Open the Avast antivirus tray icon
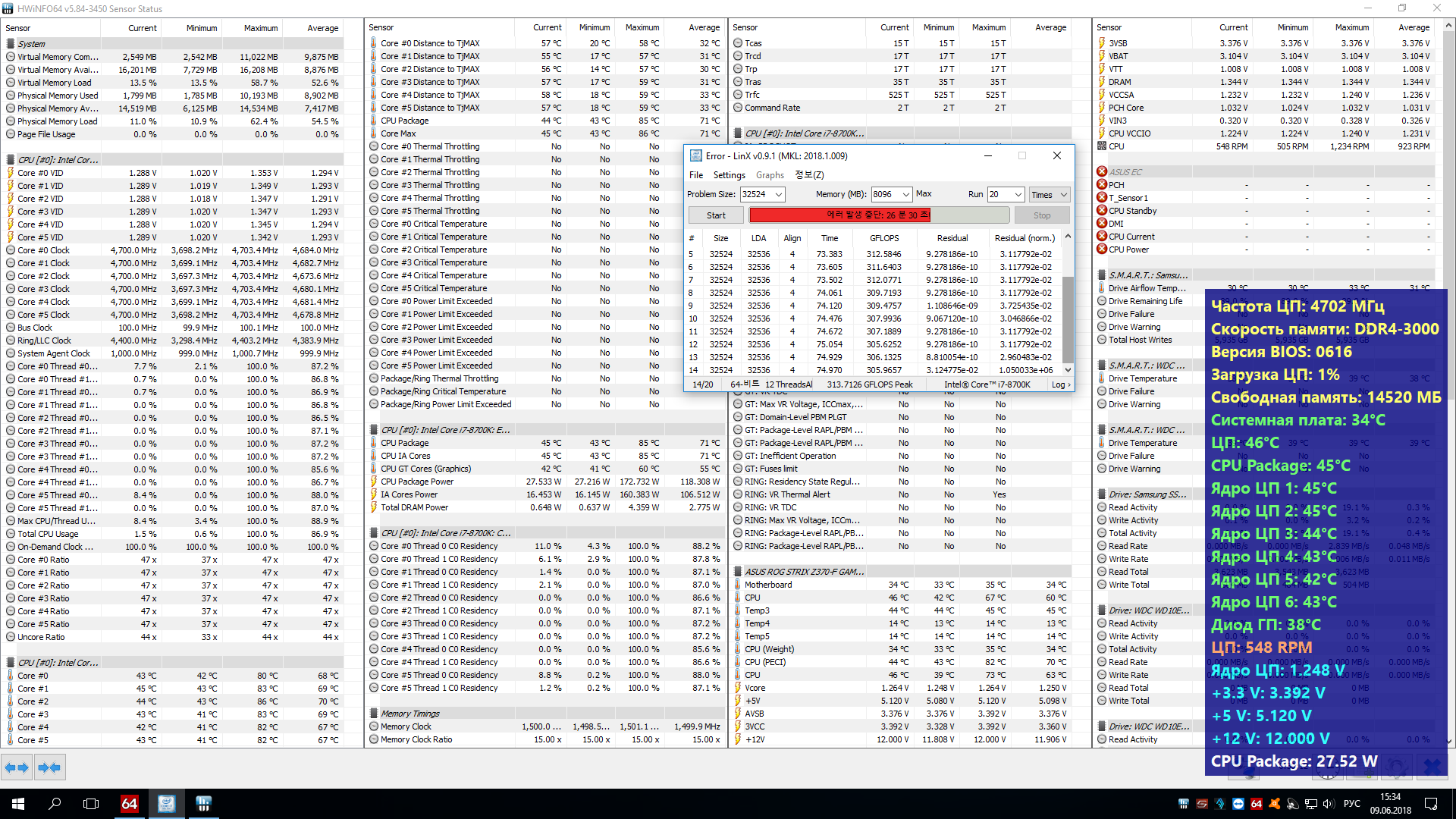1456x819 pixels. tap(1275, 804)
